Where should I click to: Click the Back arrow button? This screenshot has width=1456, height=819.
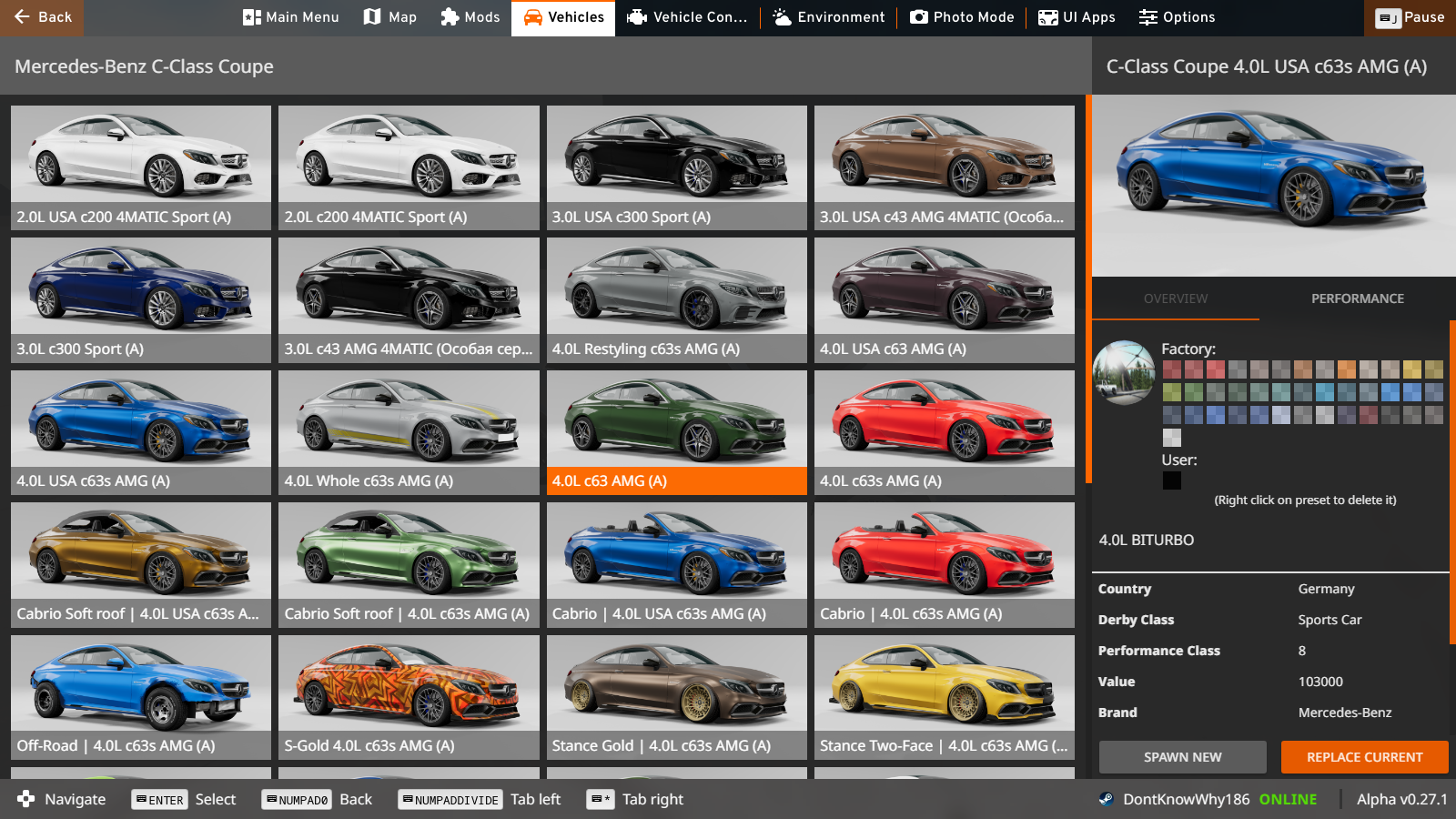point(42,17)
